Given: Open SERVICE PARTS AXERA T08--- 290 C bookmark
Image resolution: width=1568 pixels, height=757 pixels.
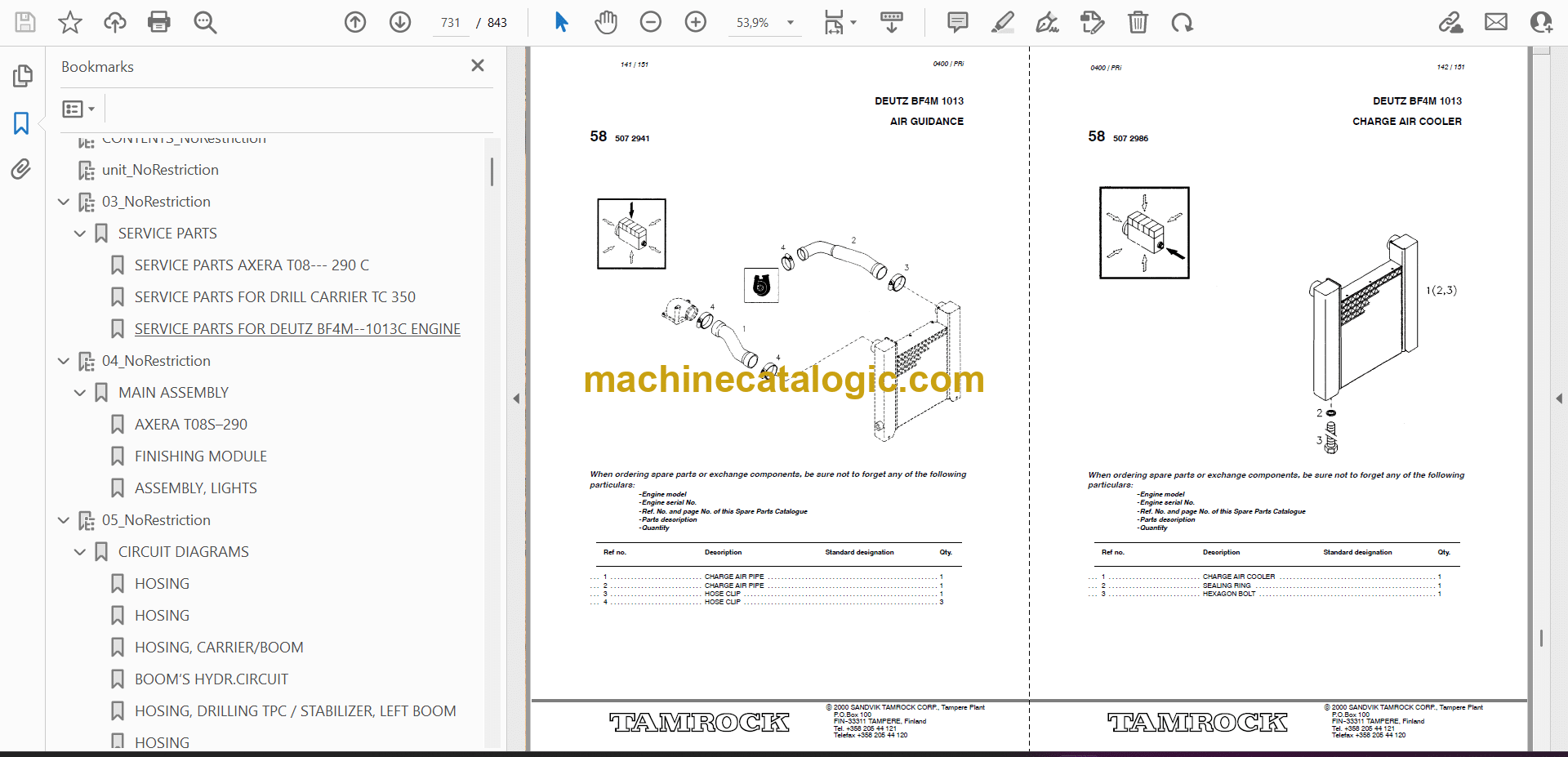Looking at the screenshot, I should point(252,265).
